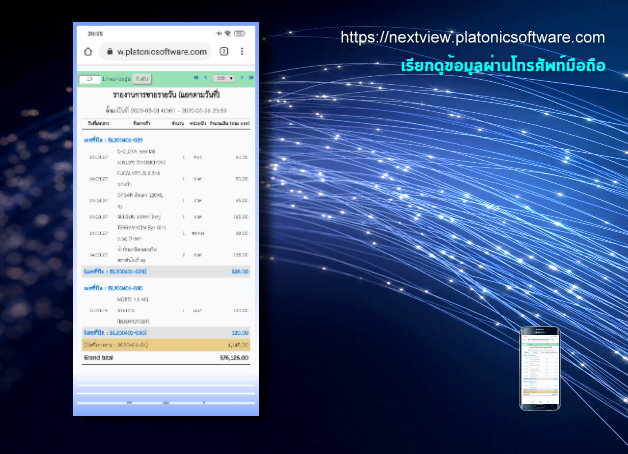Click the cyan Thai heading about mobile

click(503, 66)
